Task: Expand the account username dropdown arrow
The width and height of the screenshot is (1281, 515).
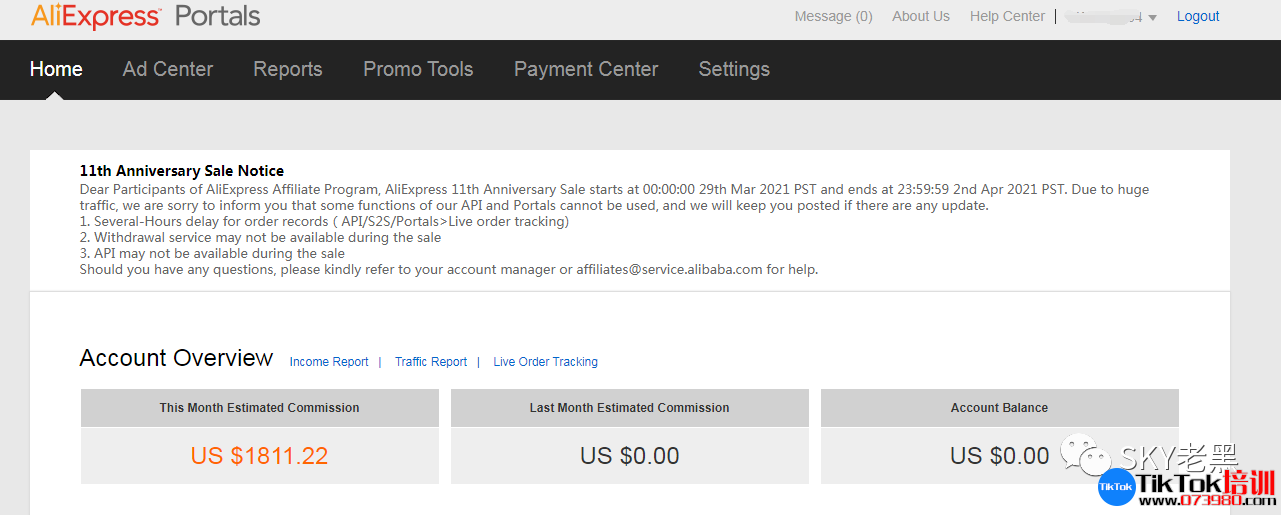Action: pos(1152,18)
